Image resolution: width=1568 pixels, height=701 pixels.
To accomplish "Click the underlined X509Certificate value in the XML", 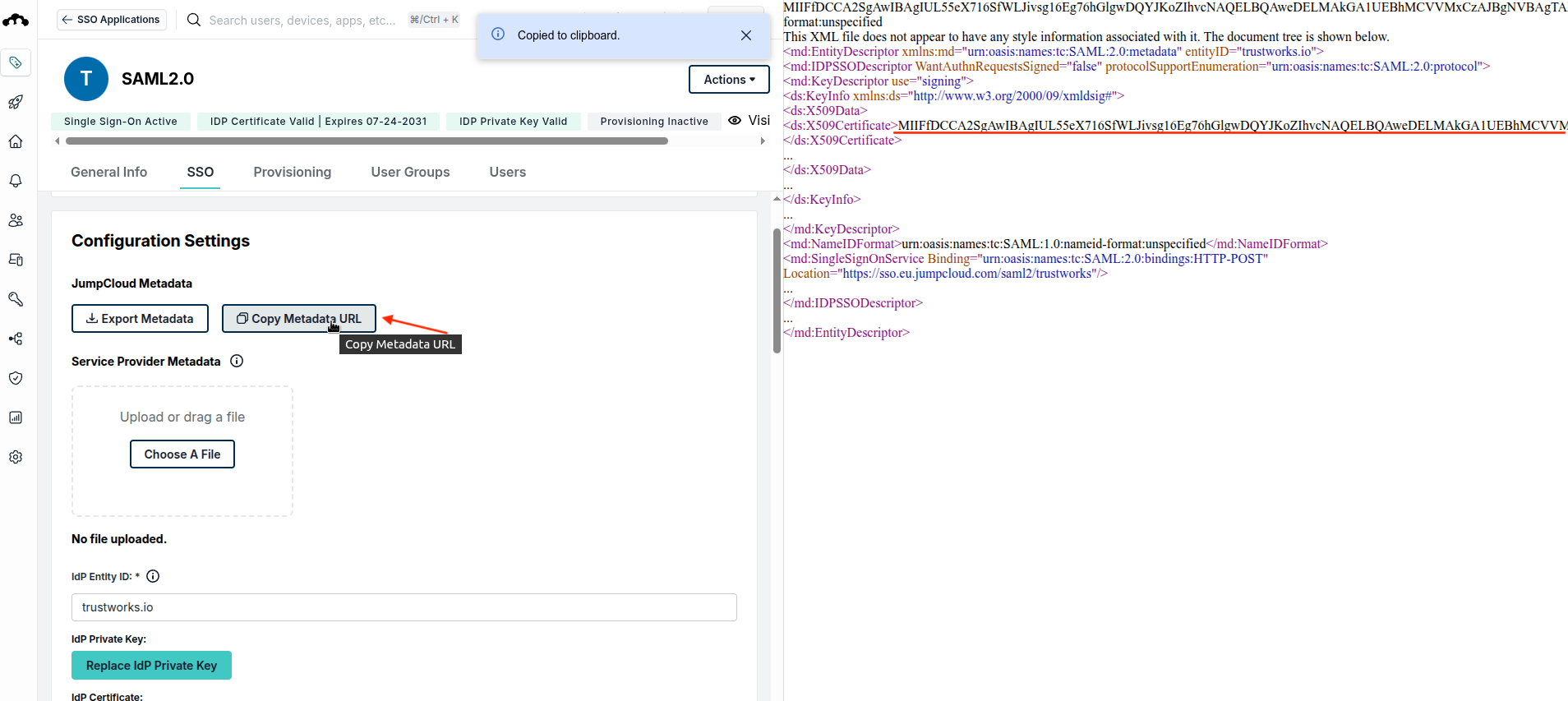I will coord(1233,126).
